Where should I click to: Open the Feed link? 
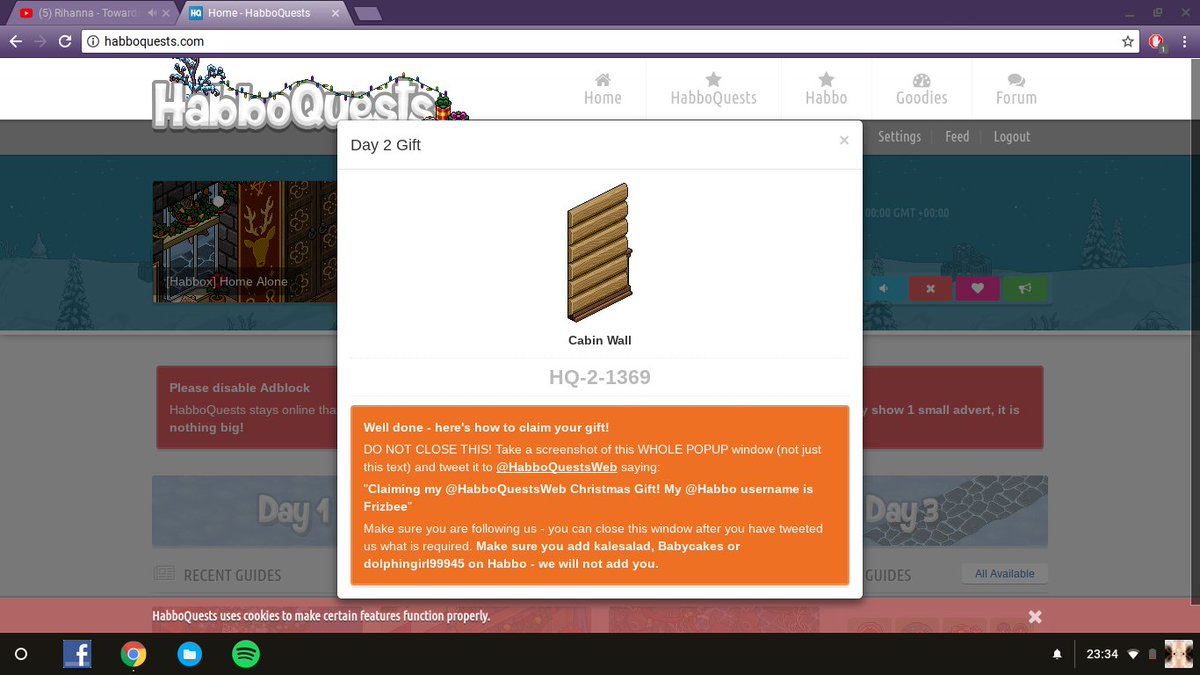(x=957, y=137)
